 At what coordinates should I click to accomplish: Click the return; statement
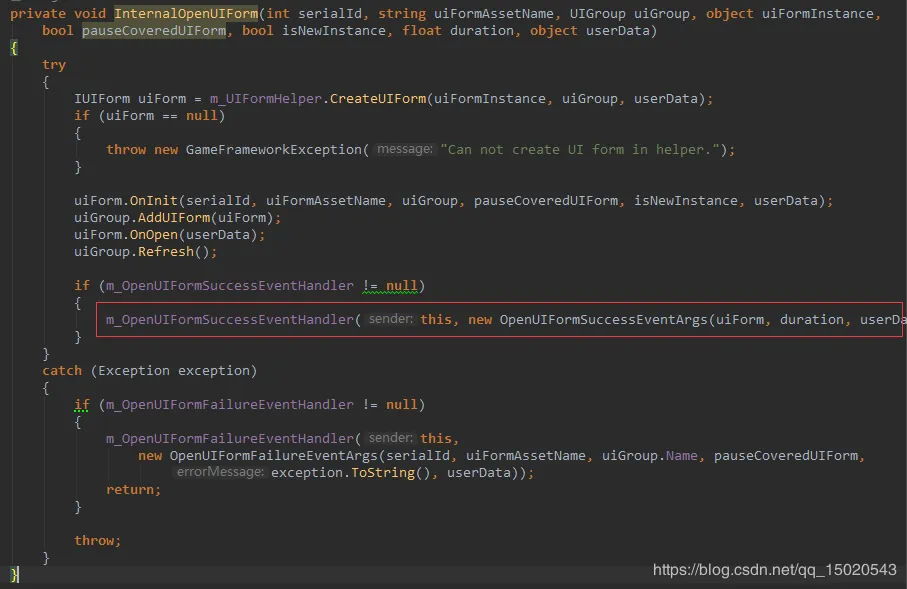click(133, 490)
